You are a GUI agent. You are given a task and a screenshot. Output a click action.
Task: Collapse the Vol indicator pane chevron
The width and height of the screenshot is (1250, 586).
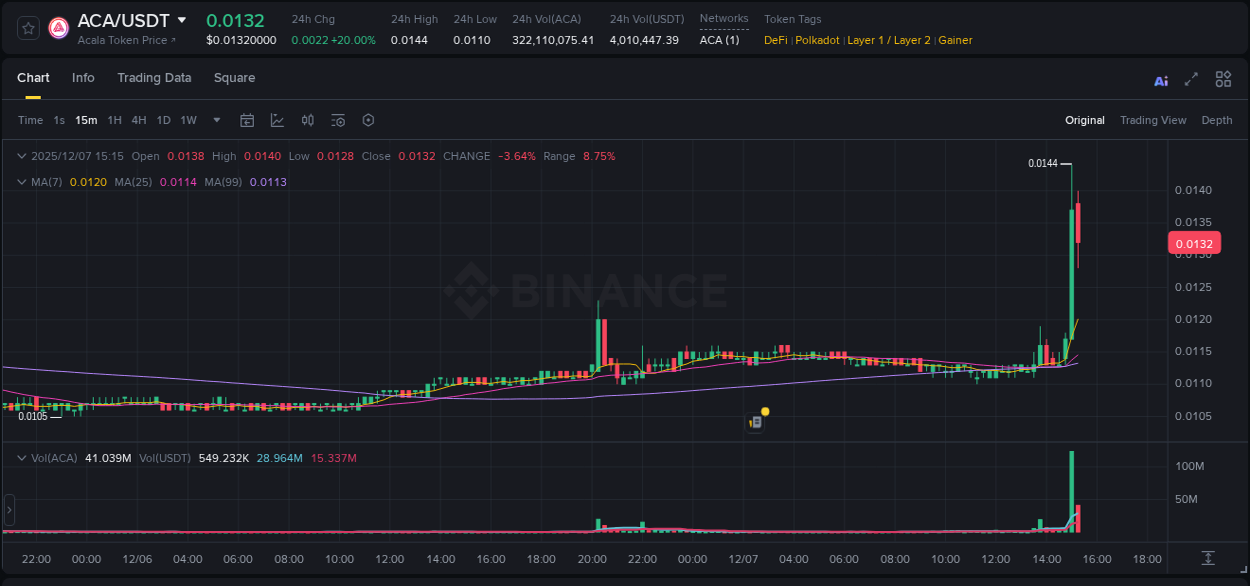pos(22,456)
